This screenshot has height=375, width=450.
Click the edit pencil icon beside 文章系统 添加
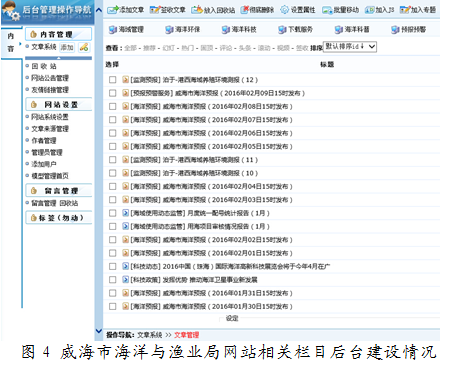point(84,47)
